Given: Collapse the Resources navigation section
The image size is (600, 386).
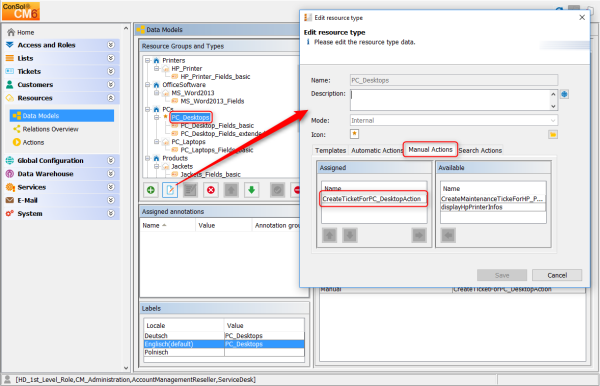Looking at the screenshot, I should pos(111,98).
